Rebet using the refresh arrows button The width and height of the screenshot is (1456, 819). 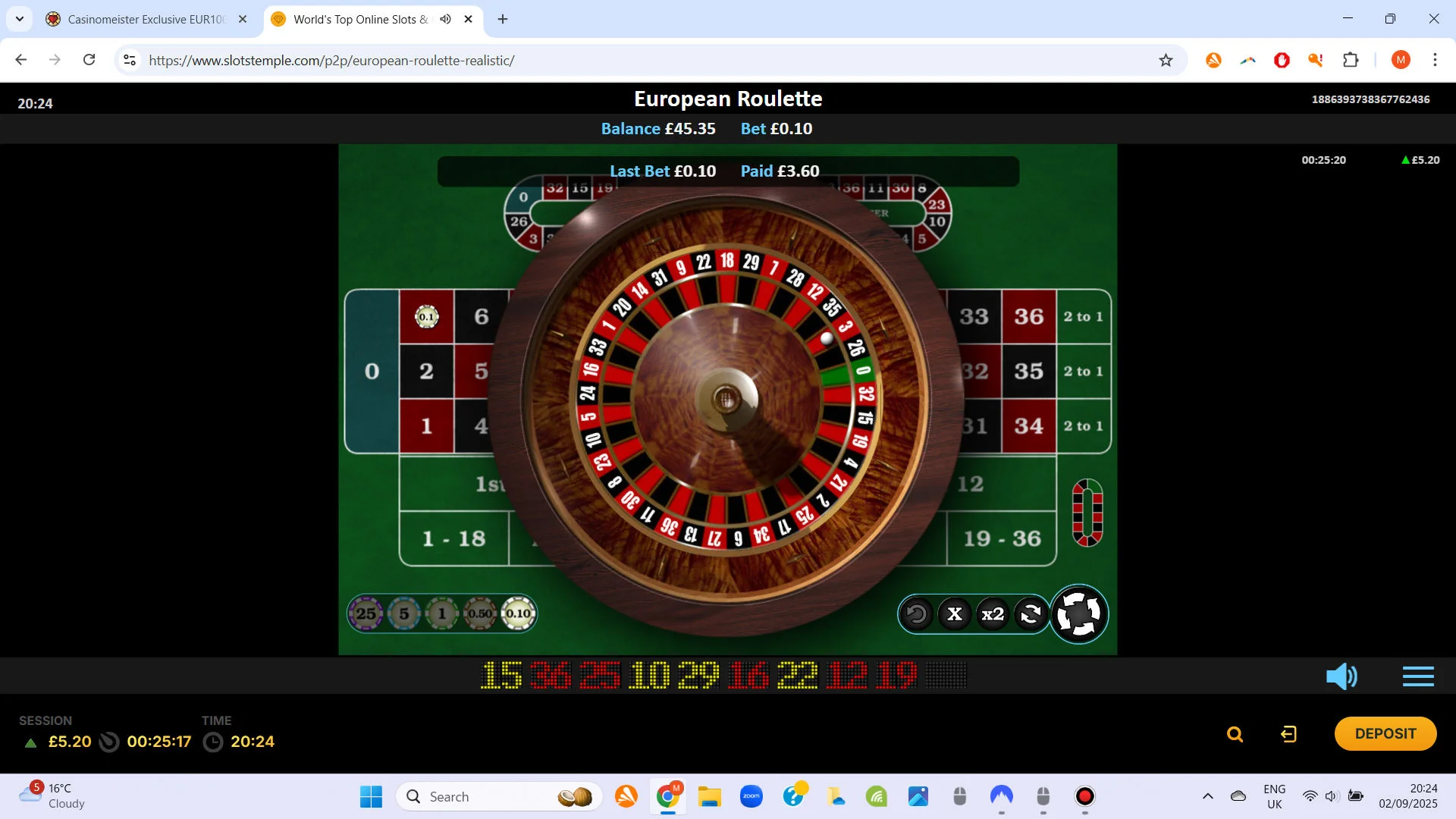[x=1031, y=614]
